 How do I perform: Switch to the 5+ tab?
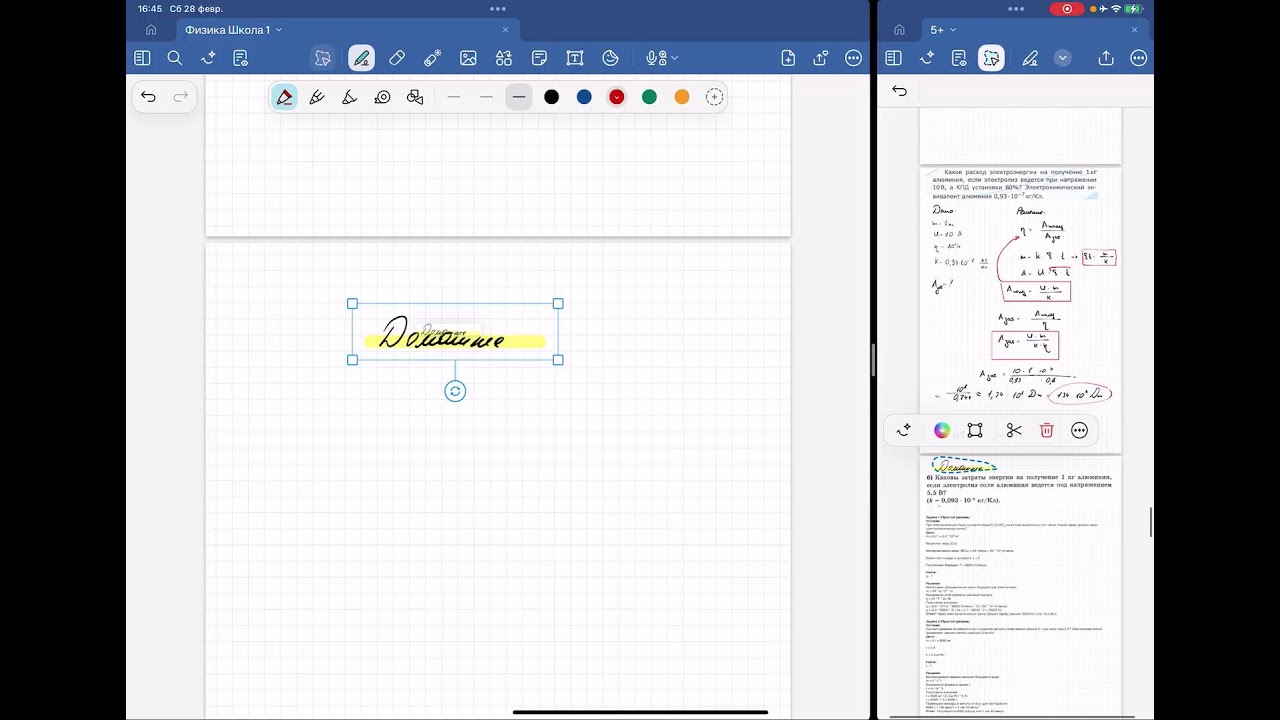[x=937, y=30]
